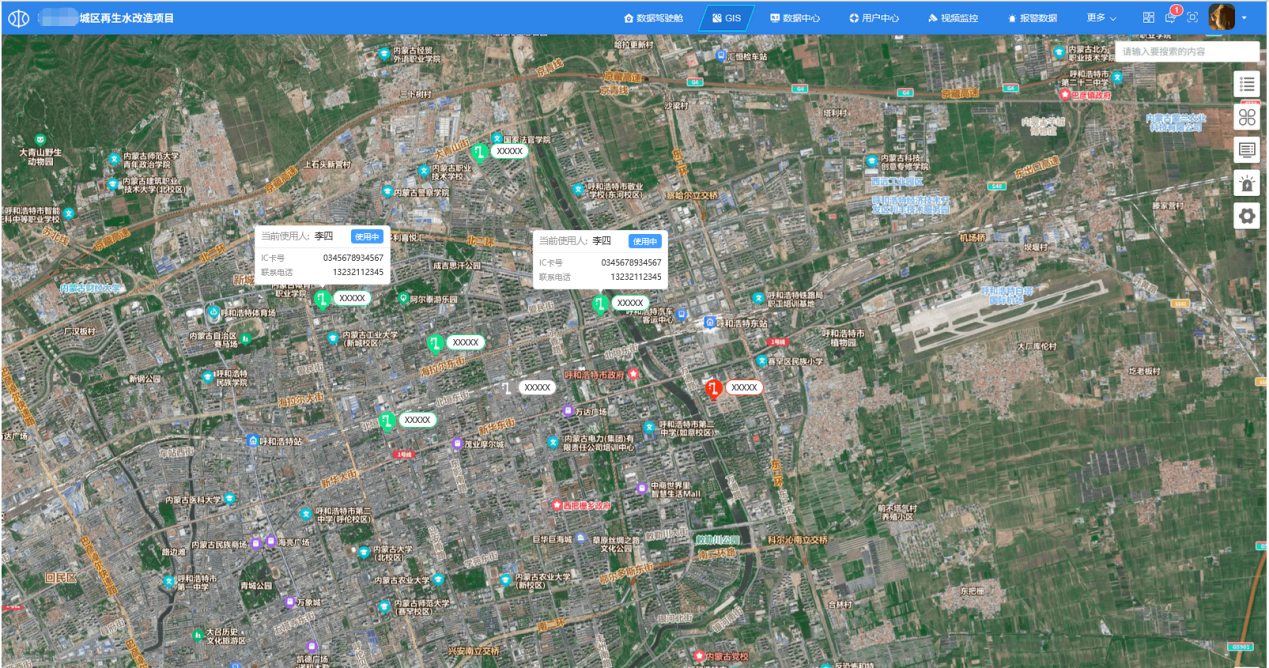Focus the 请输入要搜索的内容 search field

(x=1187, y=51)
